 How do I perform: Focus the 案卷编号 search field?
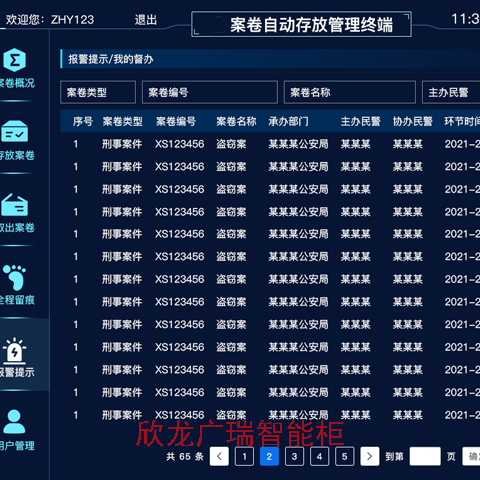coord(210,92)
